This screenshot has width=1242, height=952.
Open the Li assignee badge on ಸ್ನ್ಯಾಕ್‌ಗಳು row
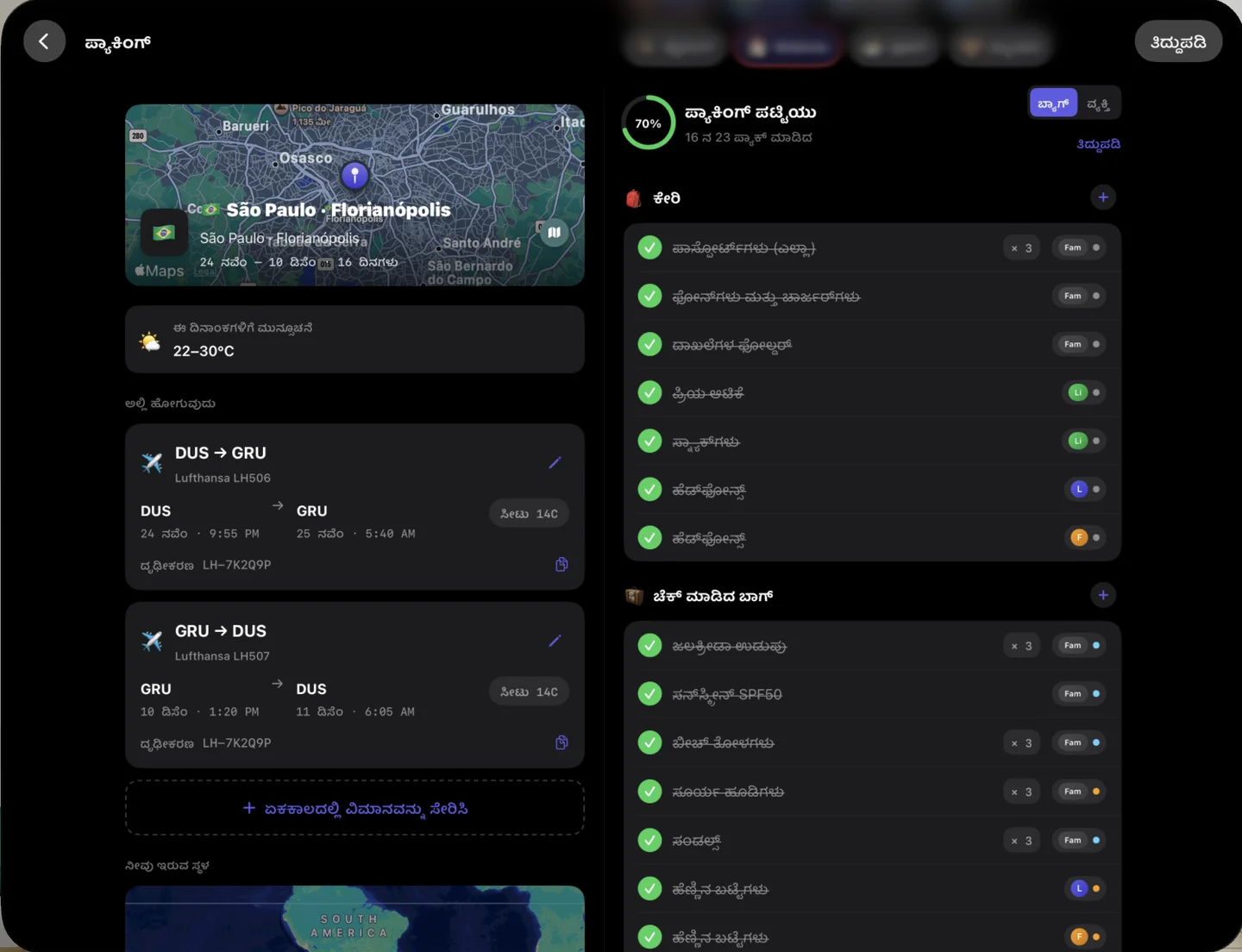[1083, 441]
